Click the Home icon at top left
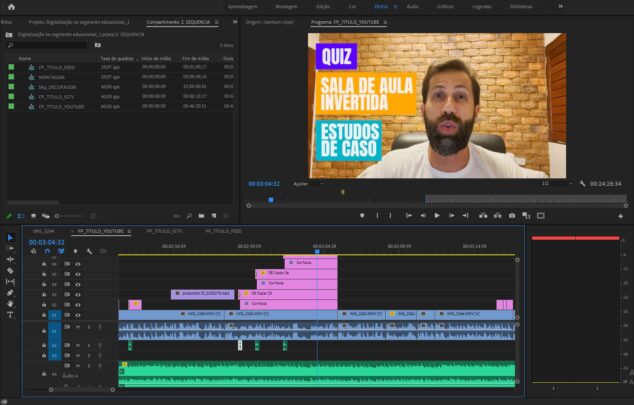Screen dimensions: 634x405 click(11, 6)
